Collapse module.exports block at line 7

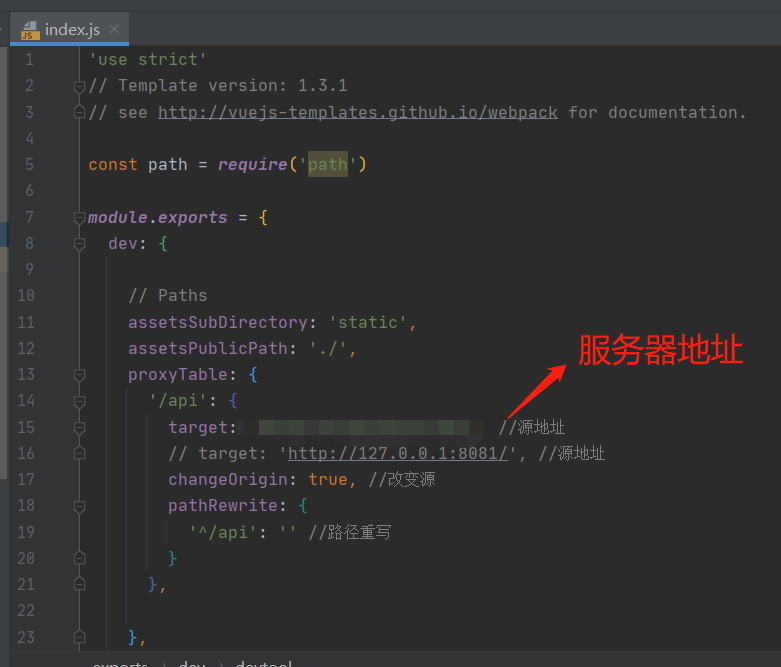79,218
